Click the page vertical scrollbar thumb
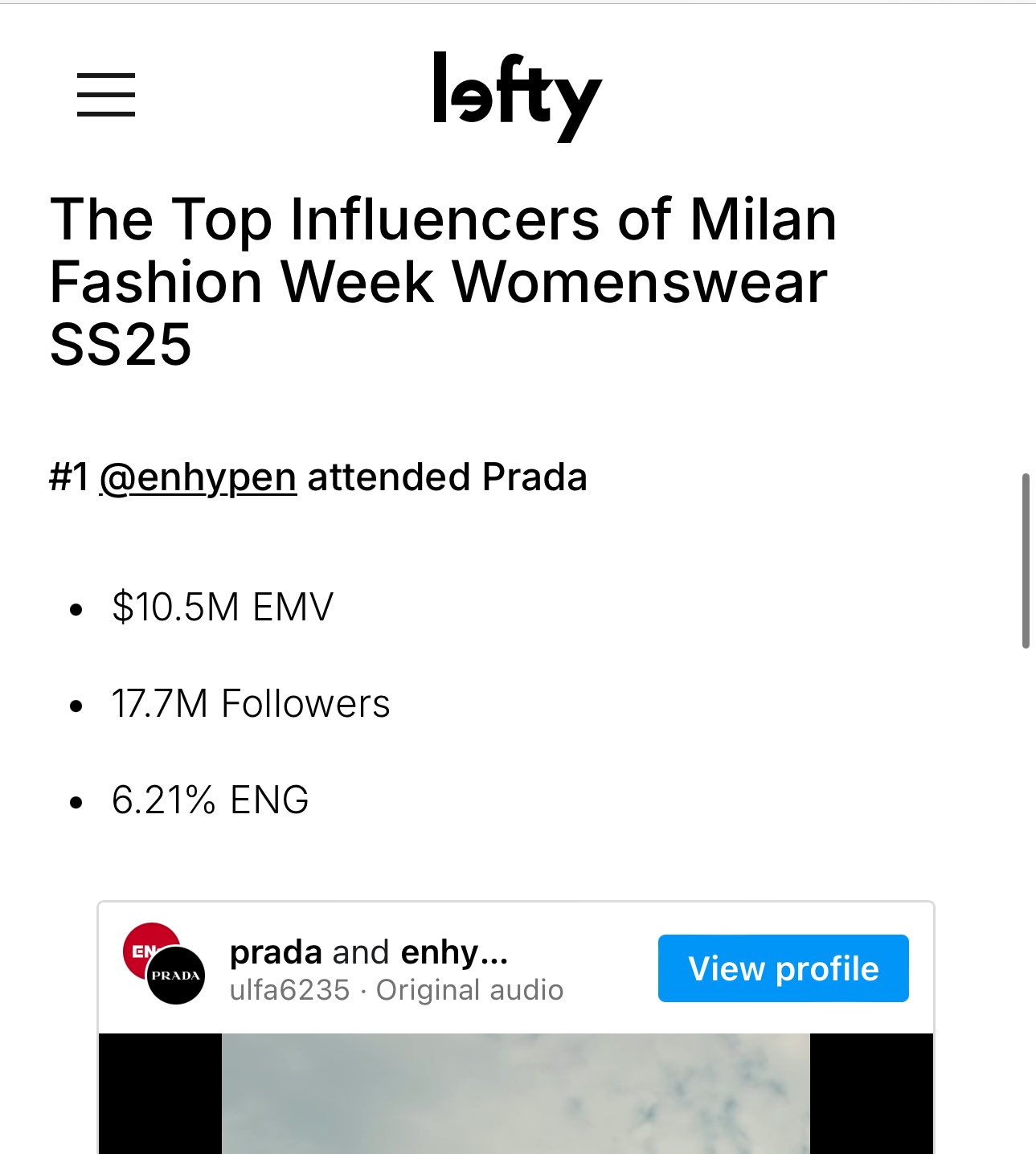Image resolution: width=1036 pixels, height=1154 pixels. point(1026,561)
